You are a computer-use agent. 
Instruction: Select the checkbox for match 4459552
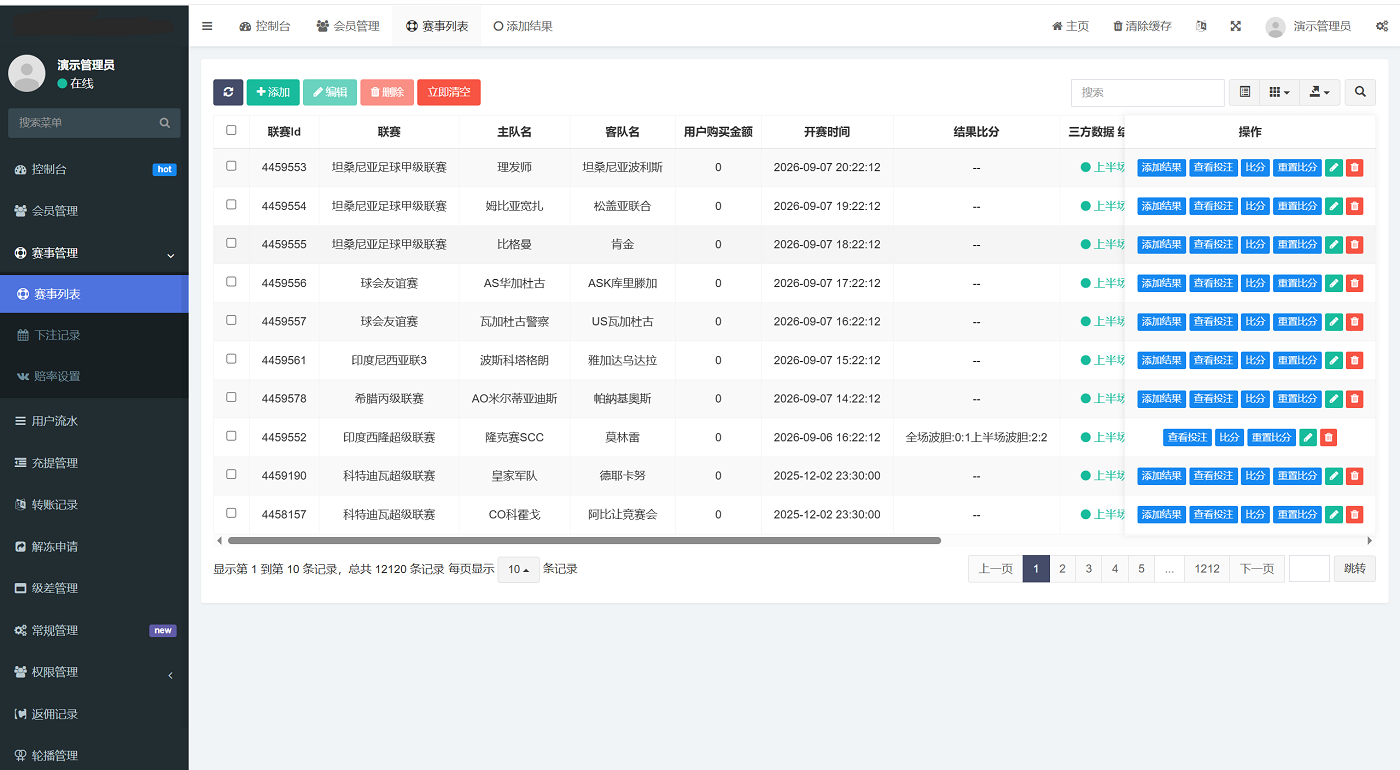click(232, 436)
